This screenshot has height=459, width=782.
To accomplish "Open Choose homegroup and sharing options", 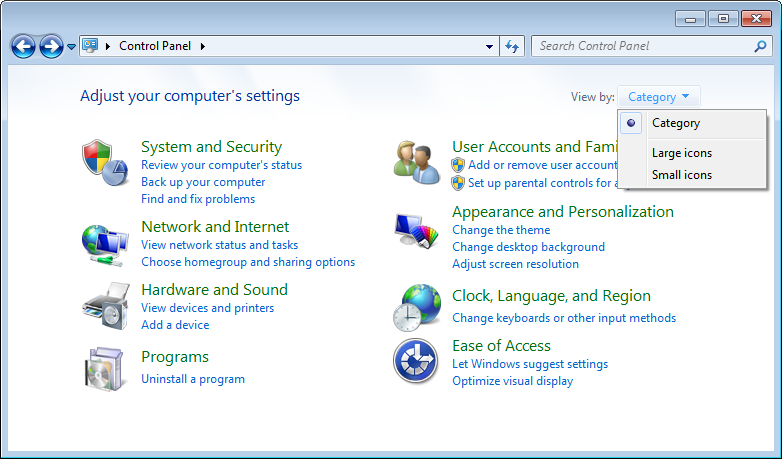I will pos(248,262).
